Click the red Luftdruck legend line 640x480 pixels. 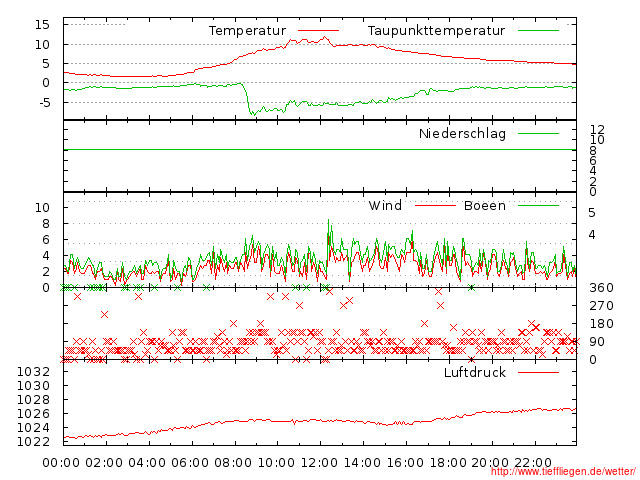(538, 372)
